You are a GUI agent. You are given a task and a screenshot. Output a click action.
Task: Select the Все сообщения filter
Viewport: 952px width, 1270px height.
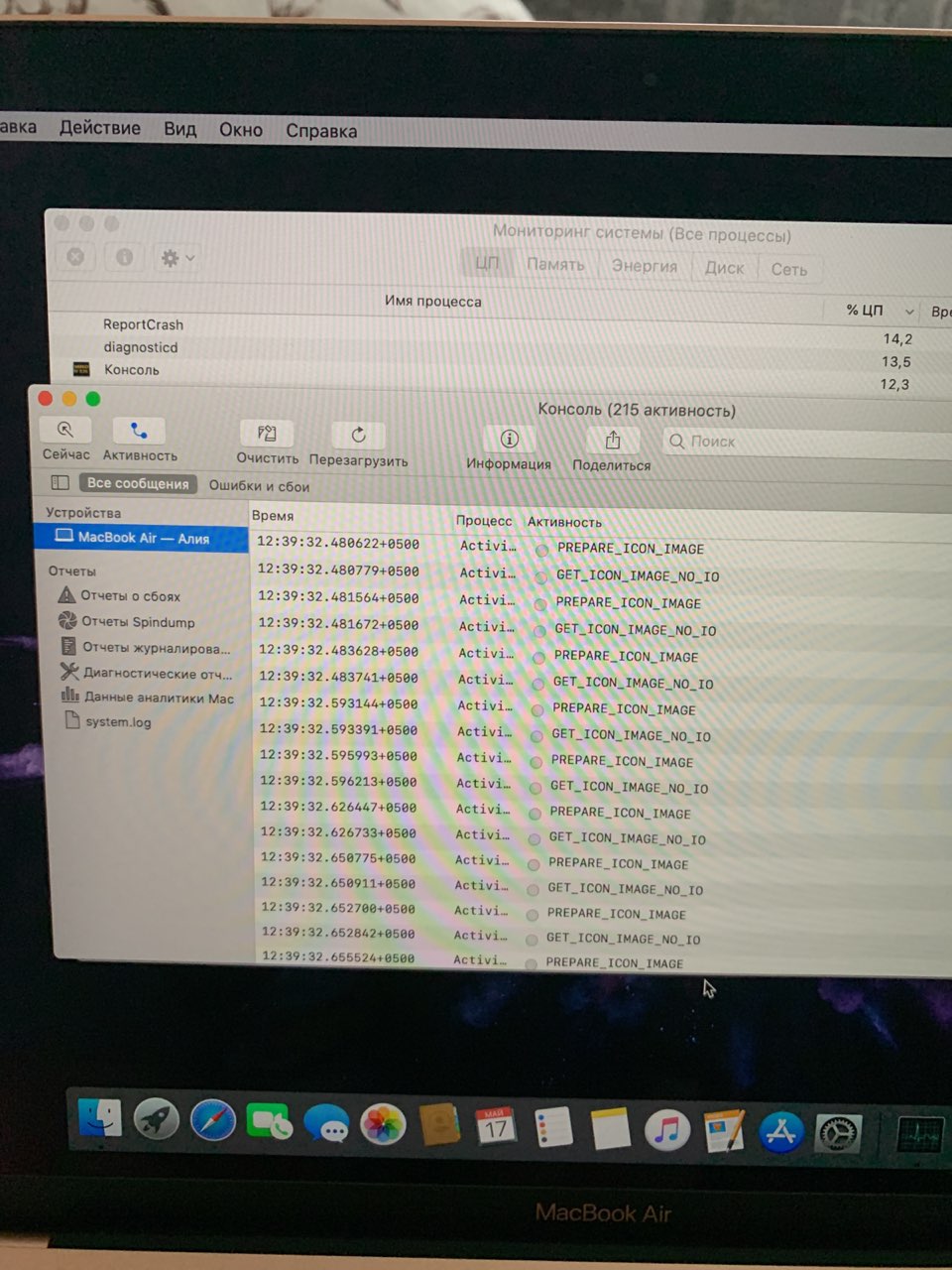point(138,483)
